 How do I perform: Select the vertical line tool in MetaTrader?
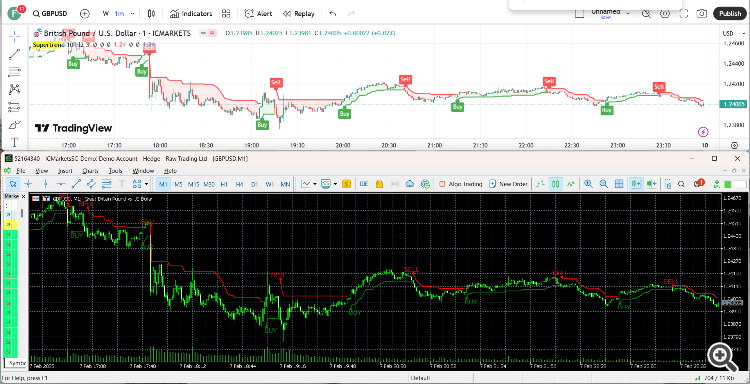45,184
